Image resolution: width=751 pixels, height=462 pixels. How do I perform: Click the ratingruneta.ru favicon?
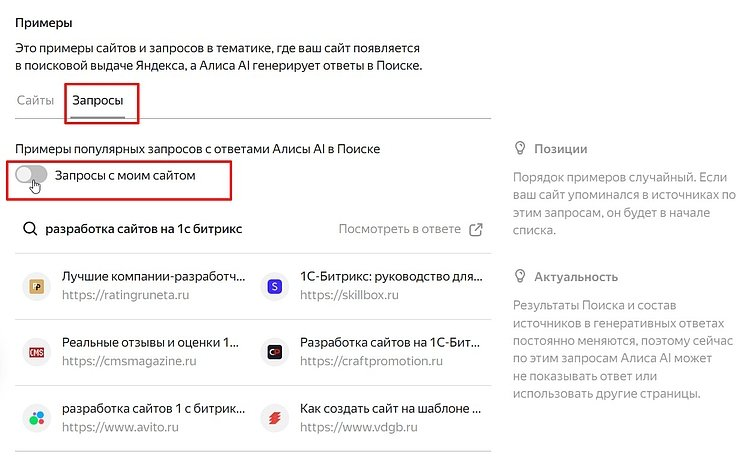[x=36, y=286]
